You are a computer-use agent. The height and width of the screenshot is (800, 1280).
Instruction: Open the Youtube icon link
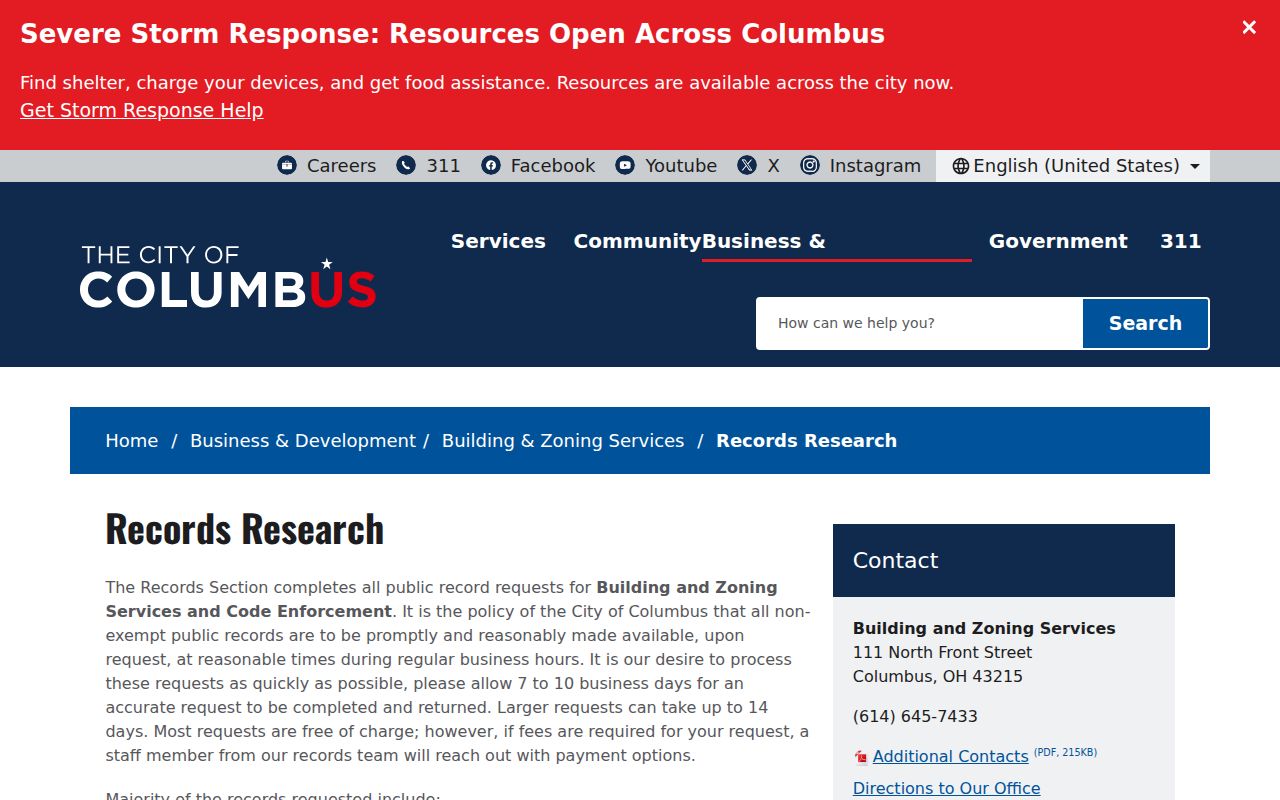pyautogui.click(x=625, y=166)
